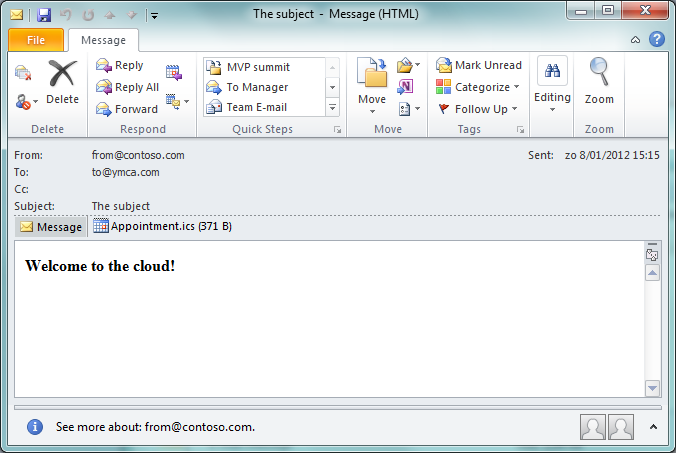Click the Save icon in the title bar

43,15
